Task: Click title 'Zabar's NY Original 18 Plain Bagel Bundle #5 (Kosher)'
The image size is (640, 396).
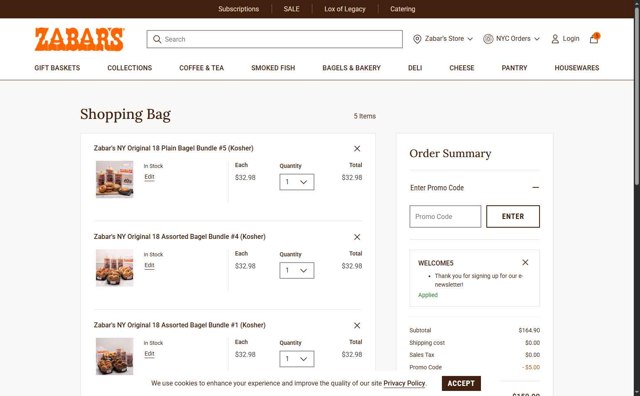Action: click(x=173, y=148)
